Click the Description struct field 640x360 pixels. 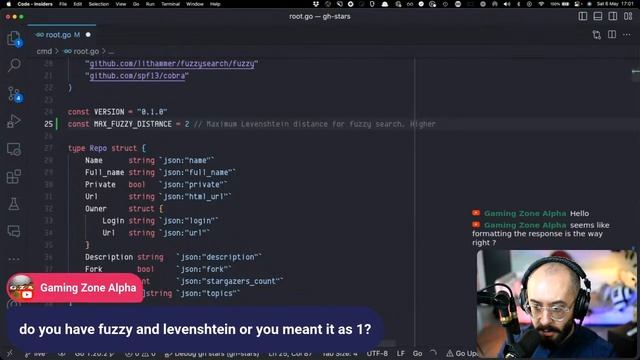(109, 257)
